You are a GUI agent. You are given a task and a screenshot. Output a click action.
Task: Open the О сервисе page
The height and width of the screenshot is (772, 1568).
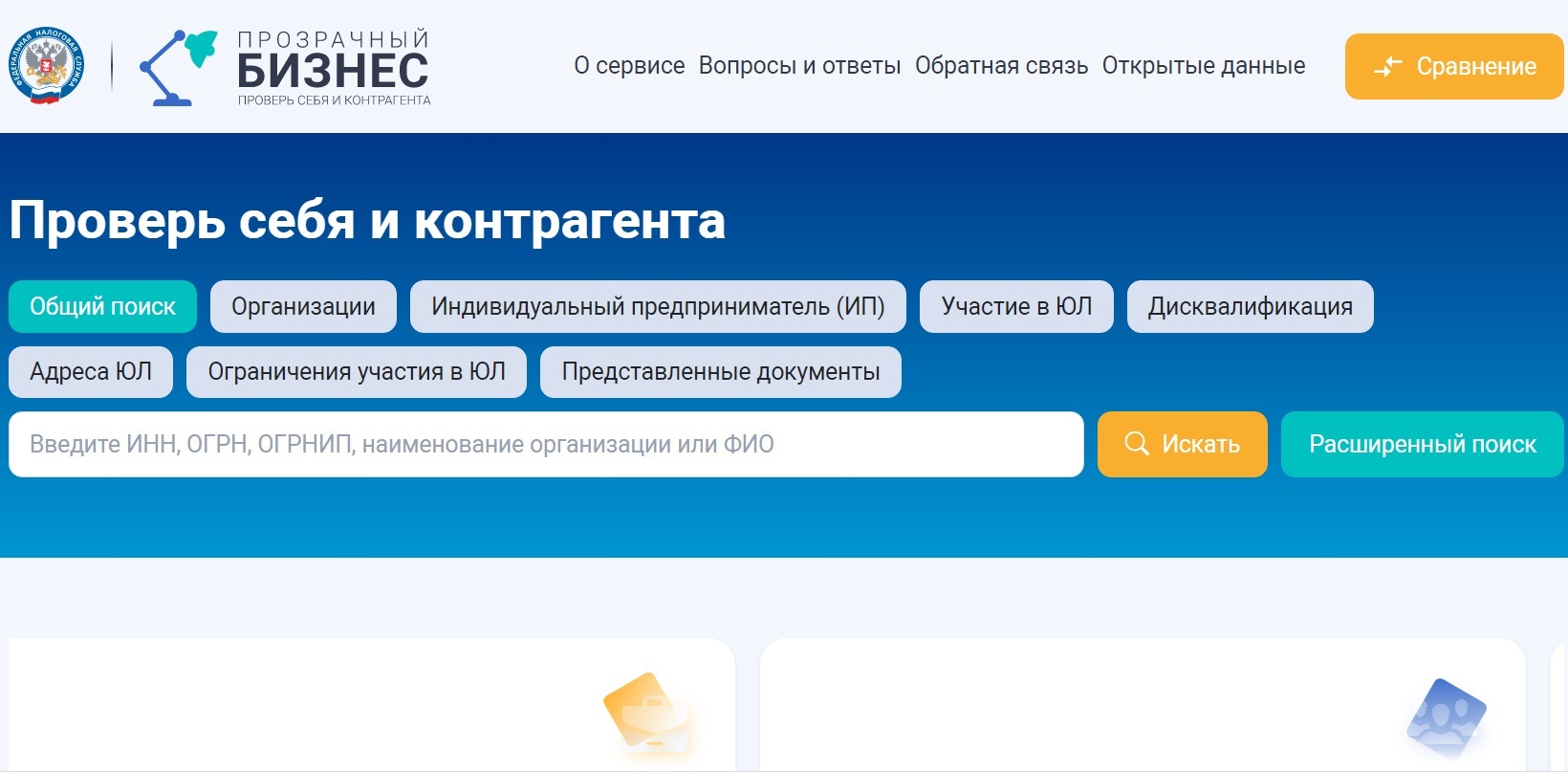(x=629, y=66)
